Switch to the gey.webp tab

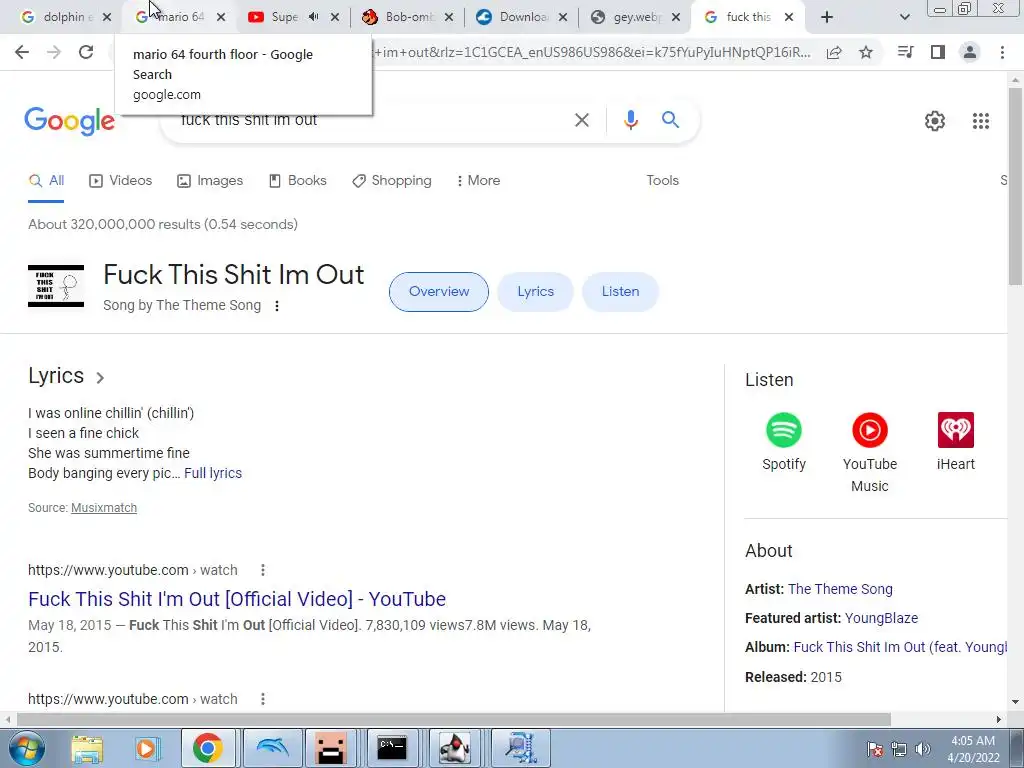[635, 17]
